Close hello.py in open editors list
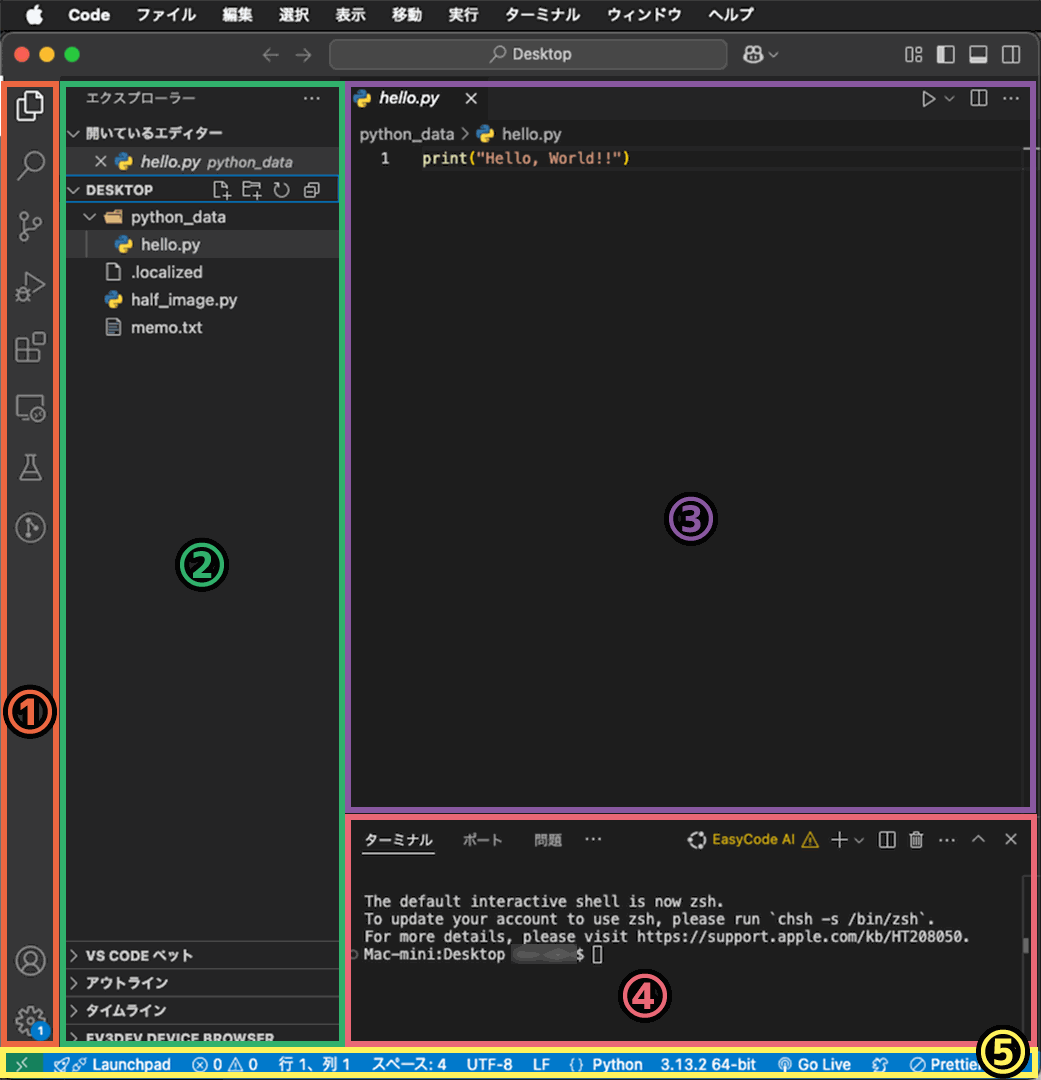This screenshot has height=1080, width=1041. coord(101,162)
